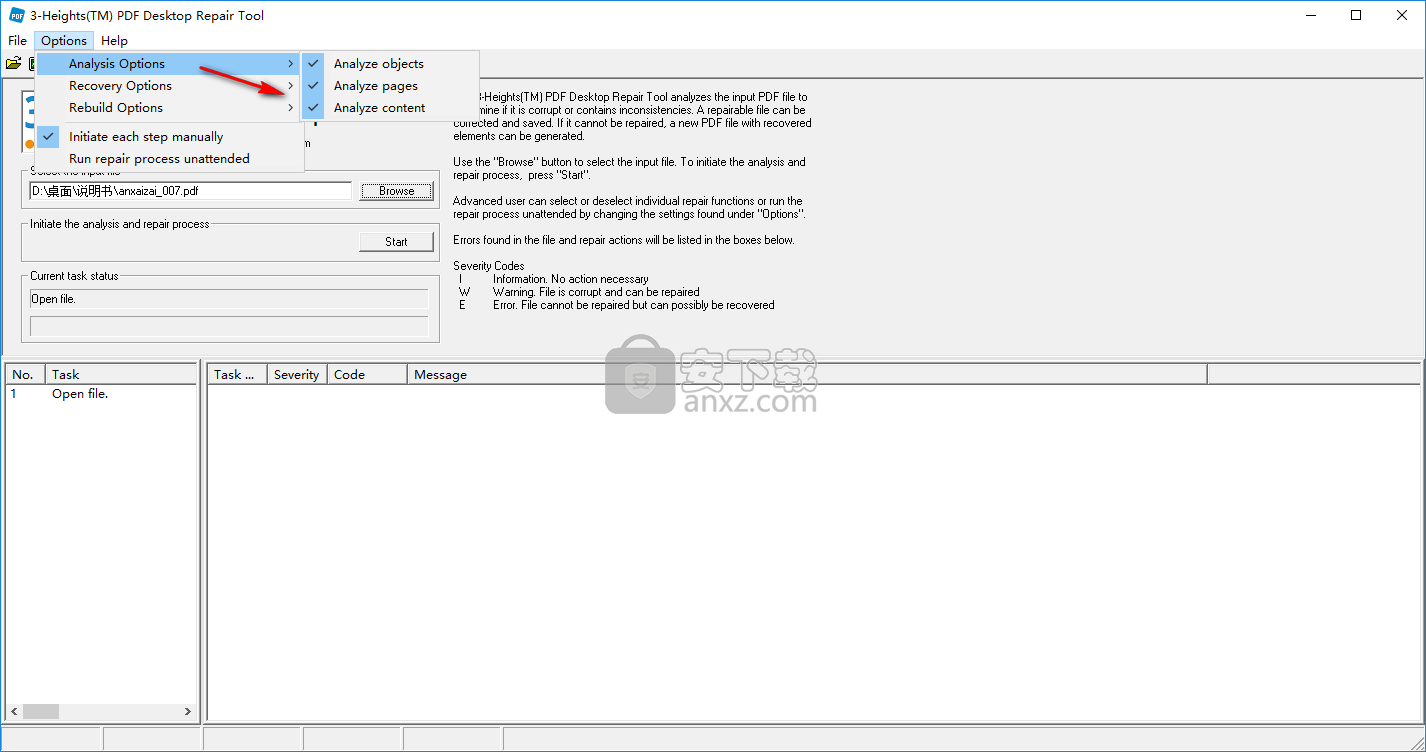Click the Current task status 'Open file.' field

pyautogui.click(x=229, y=299)
